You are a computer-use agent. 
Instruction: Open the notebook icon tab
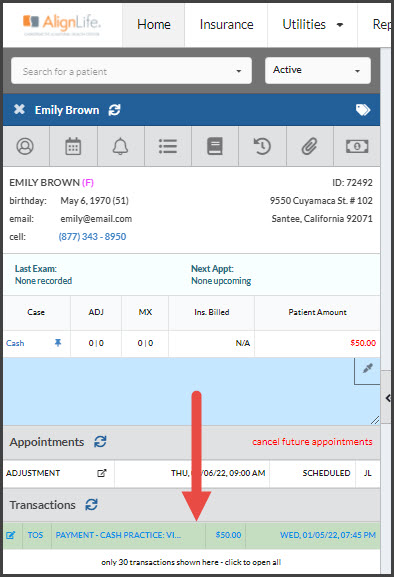[215, 146]
